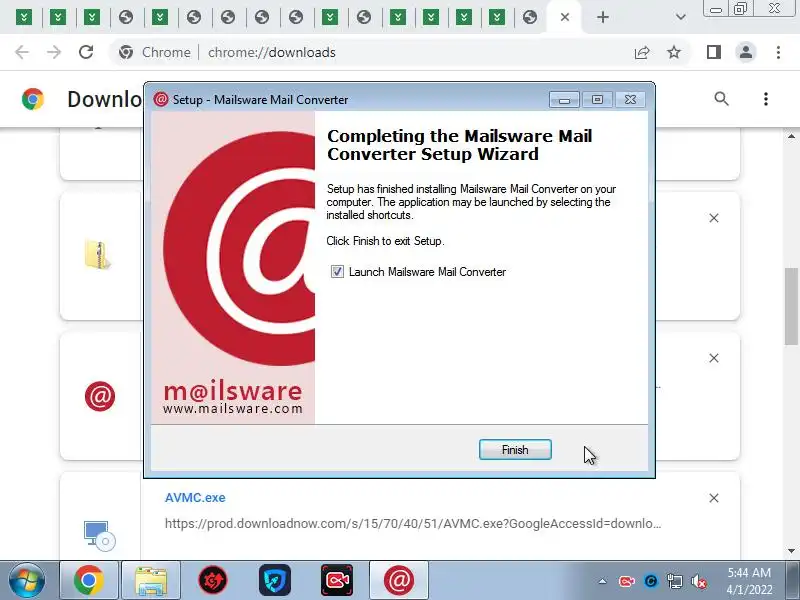Click the zipped folder file icon

click(x=97, y=255)
